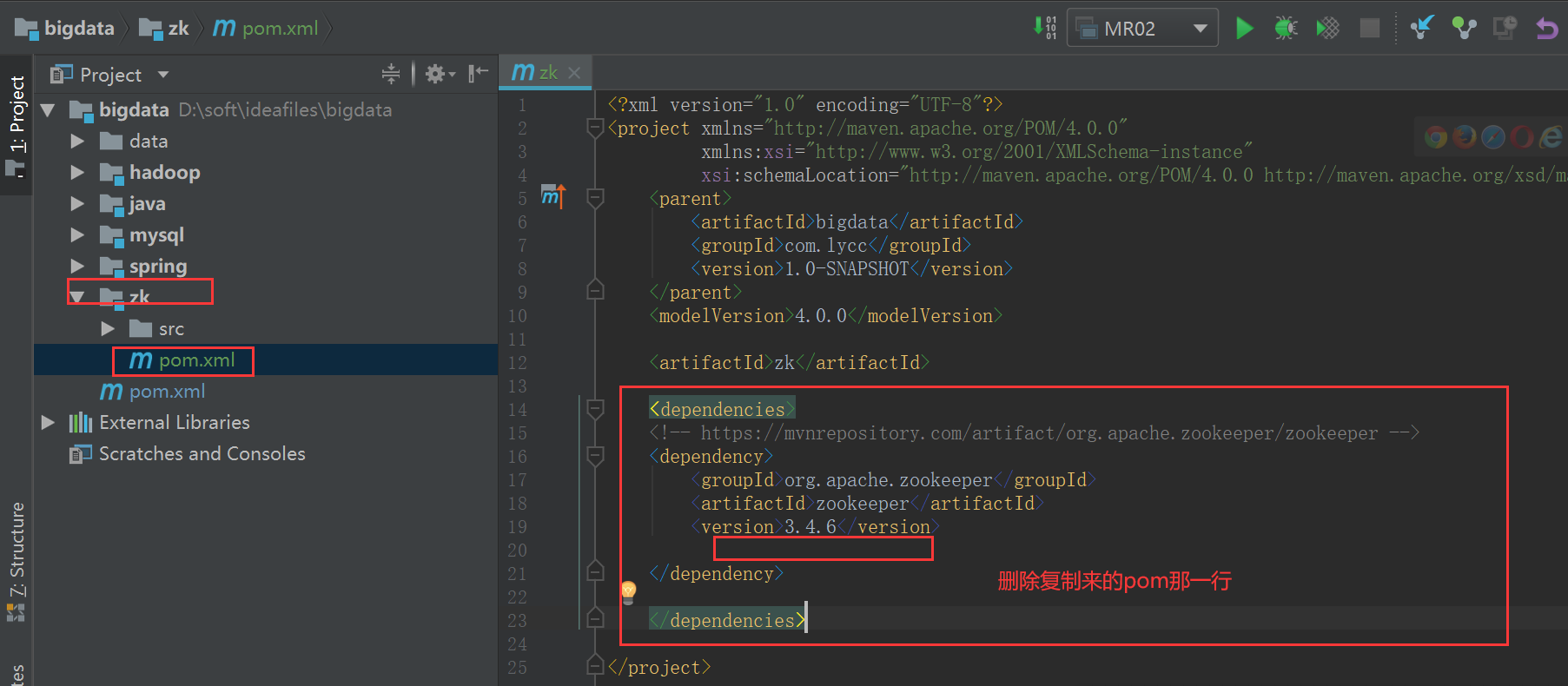Open in Chrome browser icon
1568x686 pixels.
pos(1436,137)
